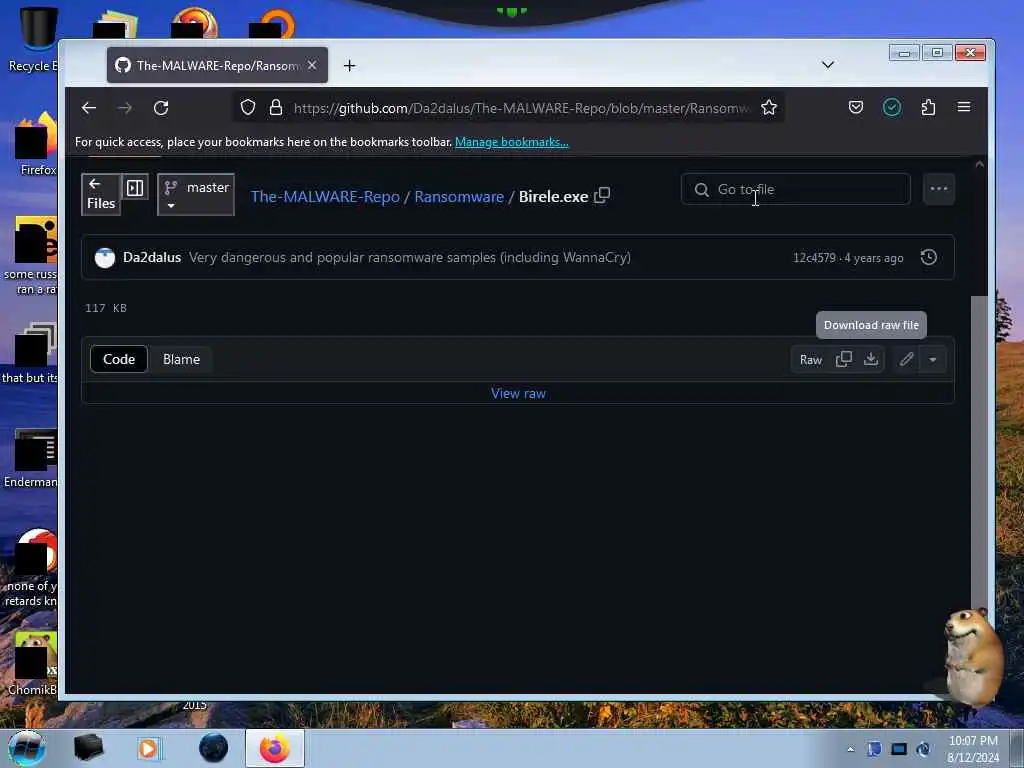
Task: Click the Firefox taskbar icon
Action: tap(275, 748)
